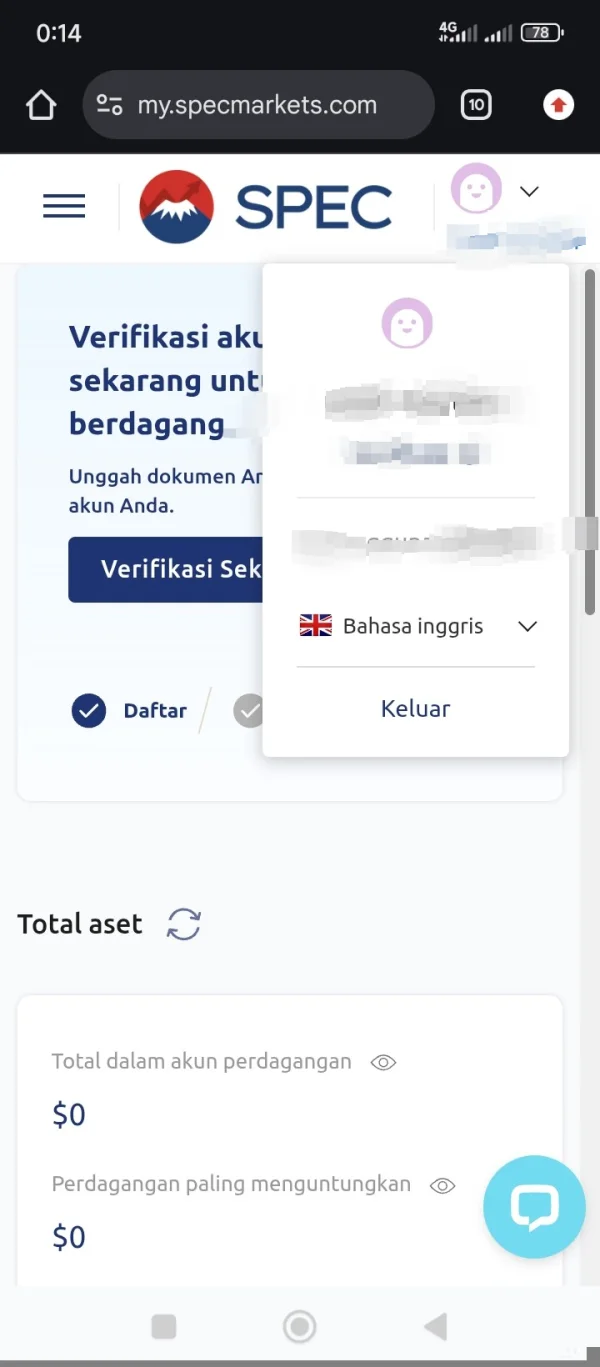Open the browser tab switcher showing 10
Viewport: 600px width, 1367px height.
point(476,105)
